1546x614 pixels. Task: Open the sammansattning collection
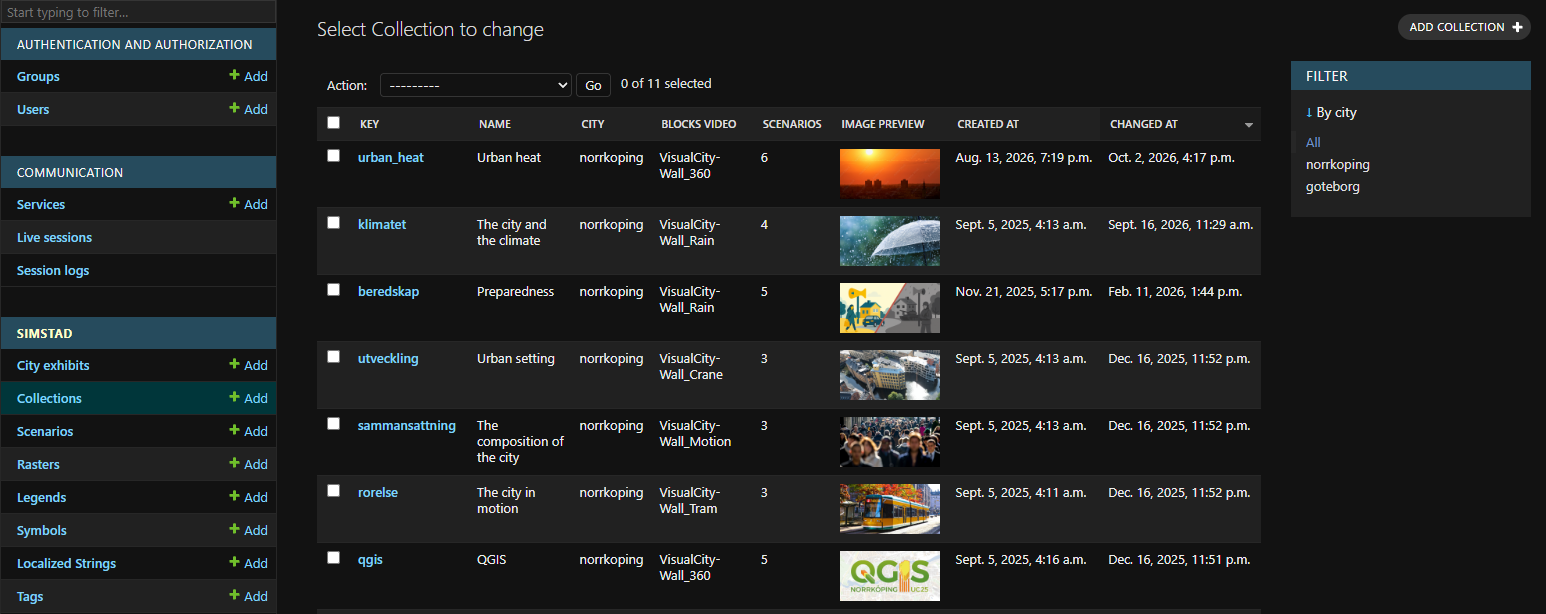[x=407, y=425]
